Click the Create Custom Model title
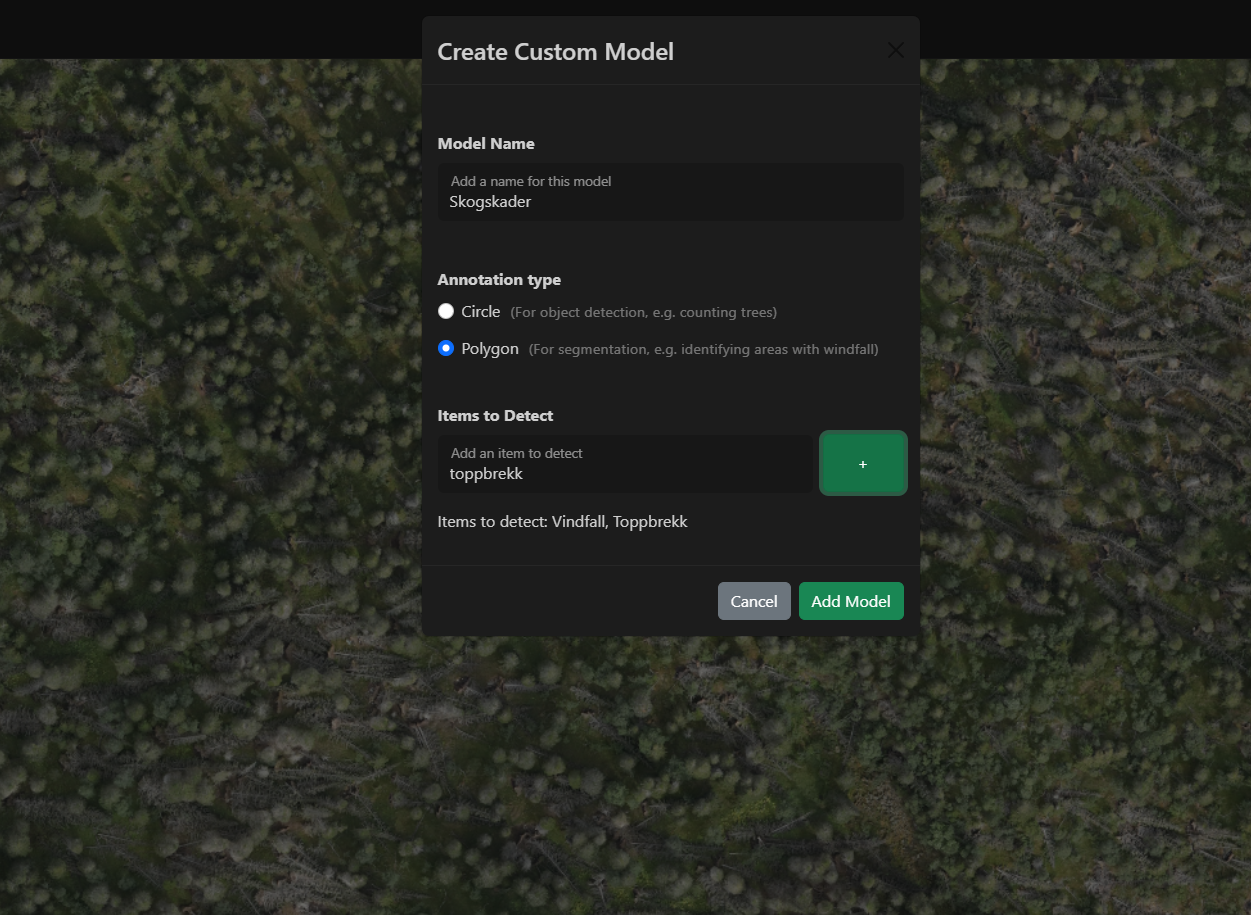The height and width of the screenshot is (915, 1251). click(x=555, y=52)
